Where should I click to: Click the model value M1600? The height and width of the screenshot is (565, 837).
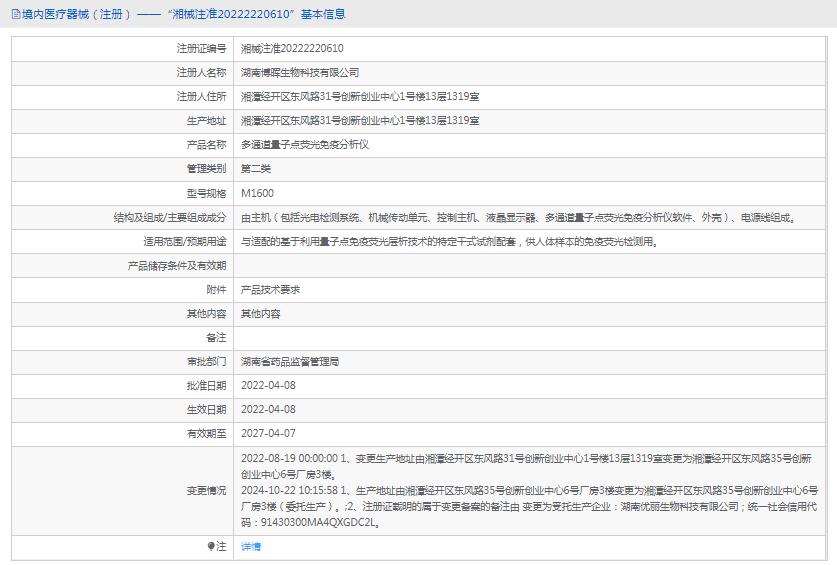point(257,193)
